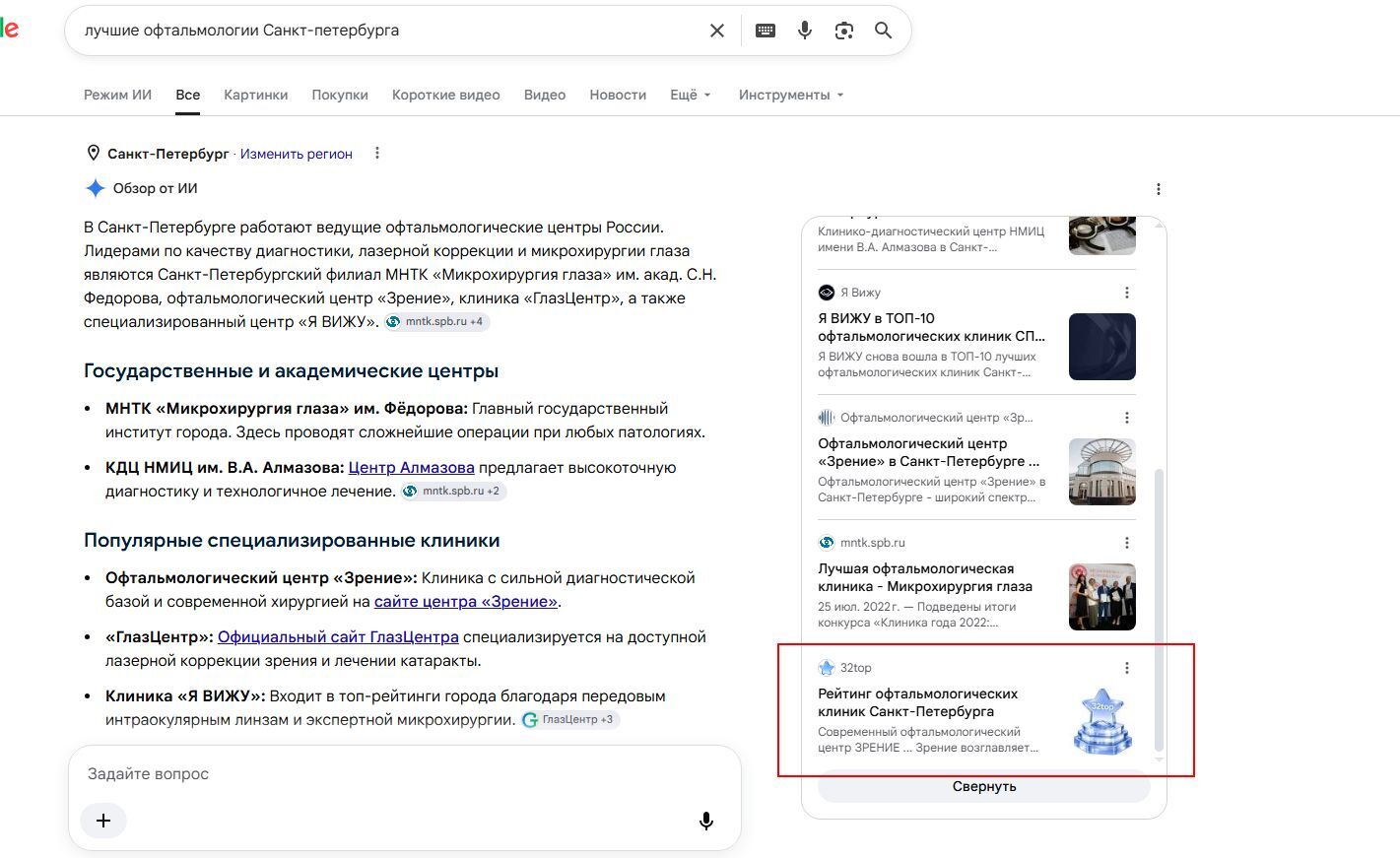The image size is (1400, 858).
Task: Show the Новости tab
Action: (x=618, y=95)
